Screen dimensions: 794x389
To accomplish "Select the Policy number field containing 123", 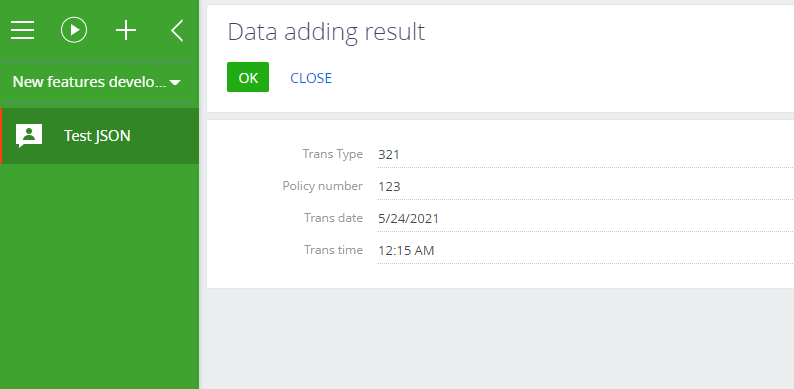I will pos(585,186).
